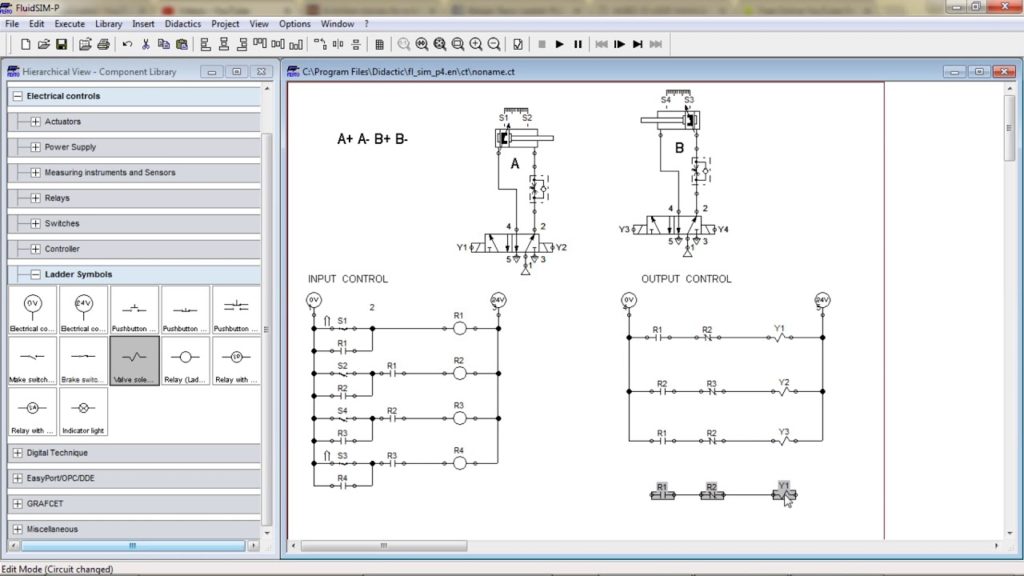The width and height of the screenshot is (1024, 576).
Task: Expand Measuring instruments and Sensors
Action: pyautogui.click(x=35, y=172)
